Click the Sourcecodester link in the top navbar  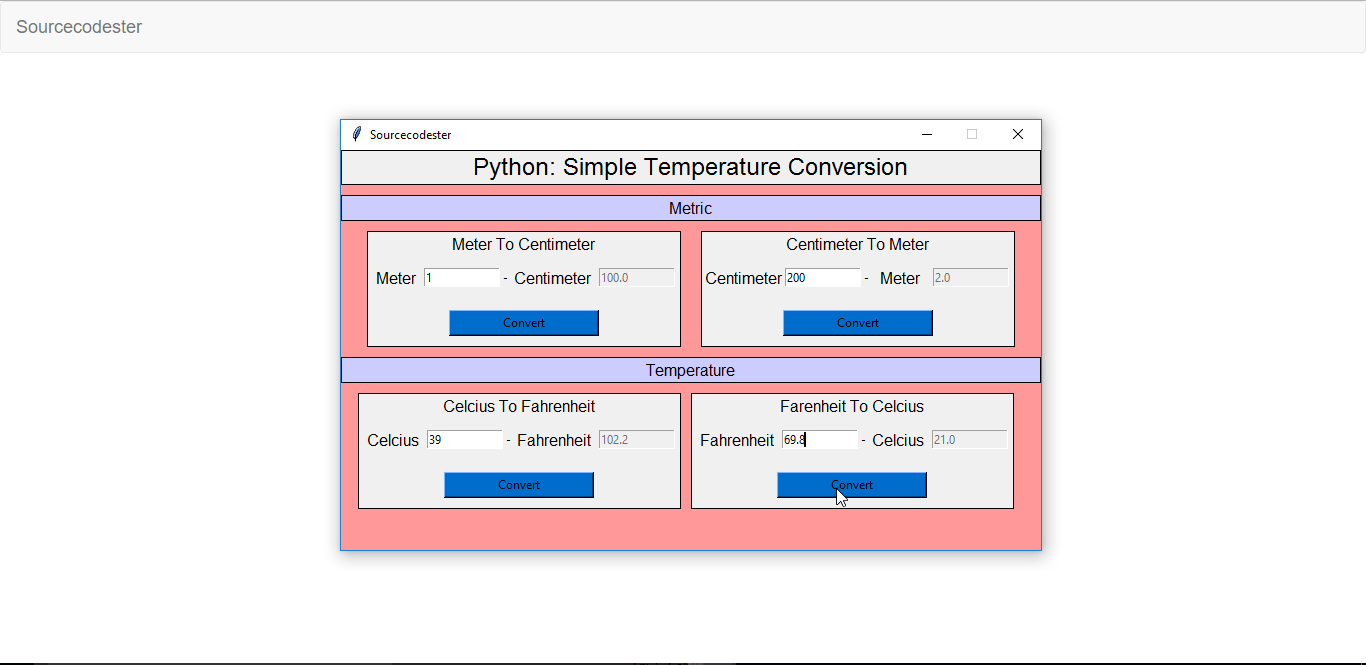click(79, 27)
